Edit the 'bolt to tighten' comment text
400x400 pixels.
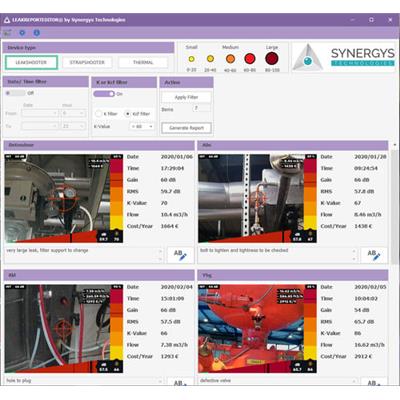point(277,255)
